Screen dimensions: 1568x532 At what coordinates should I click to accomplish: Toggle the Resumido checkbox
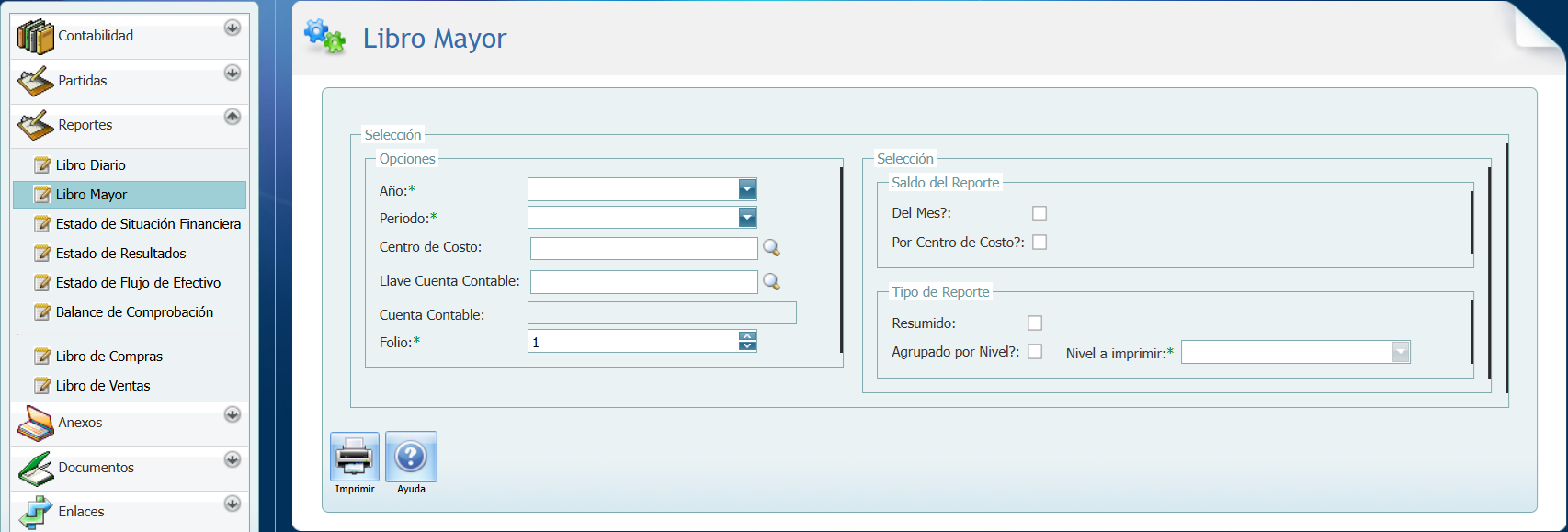click(x=1035, y=323)
